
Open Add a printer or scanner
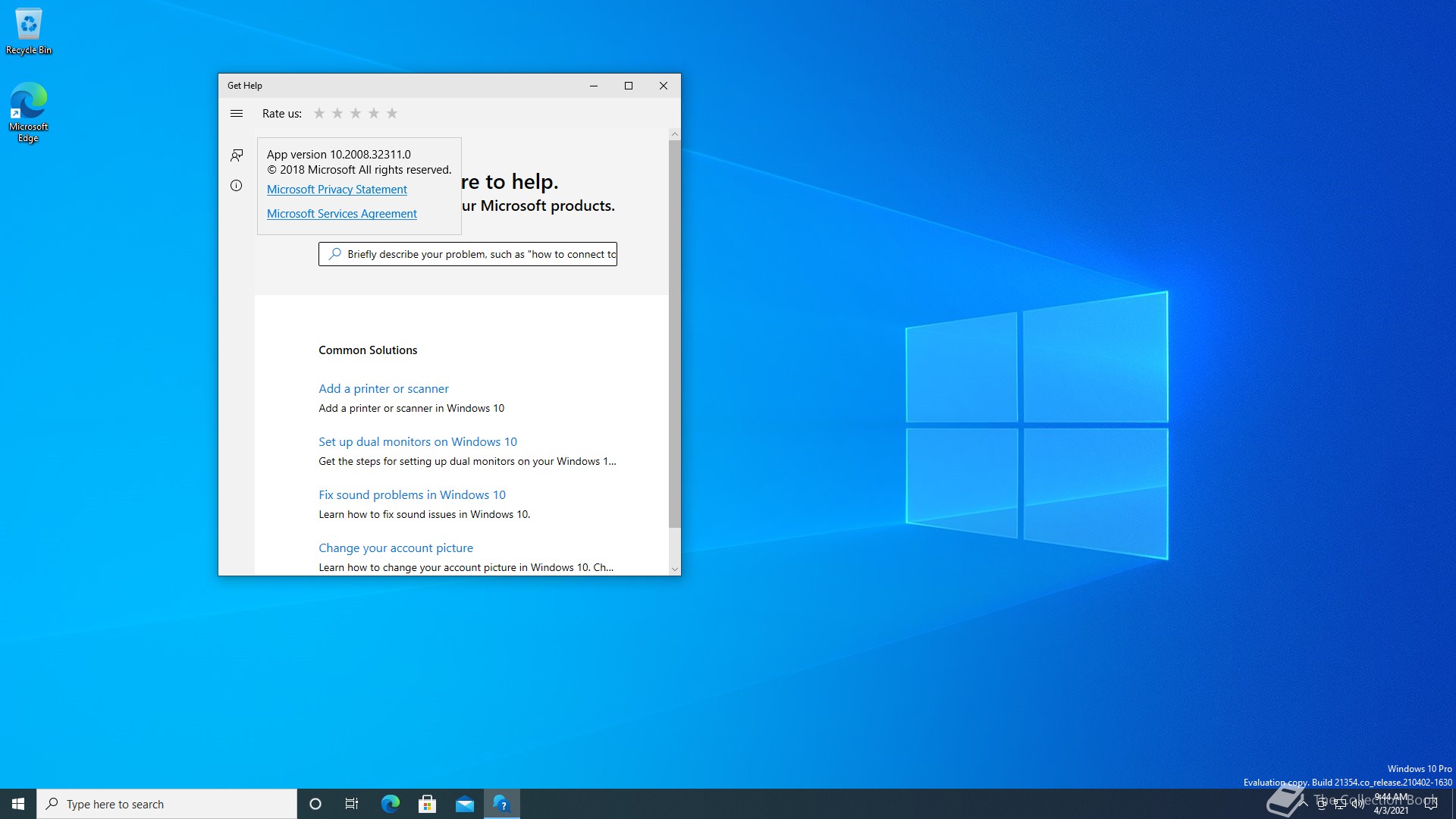(x=384, y=388)
